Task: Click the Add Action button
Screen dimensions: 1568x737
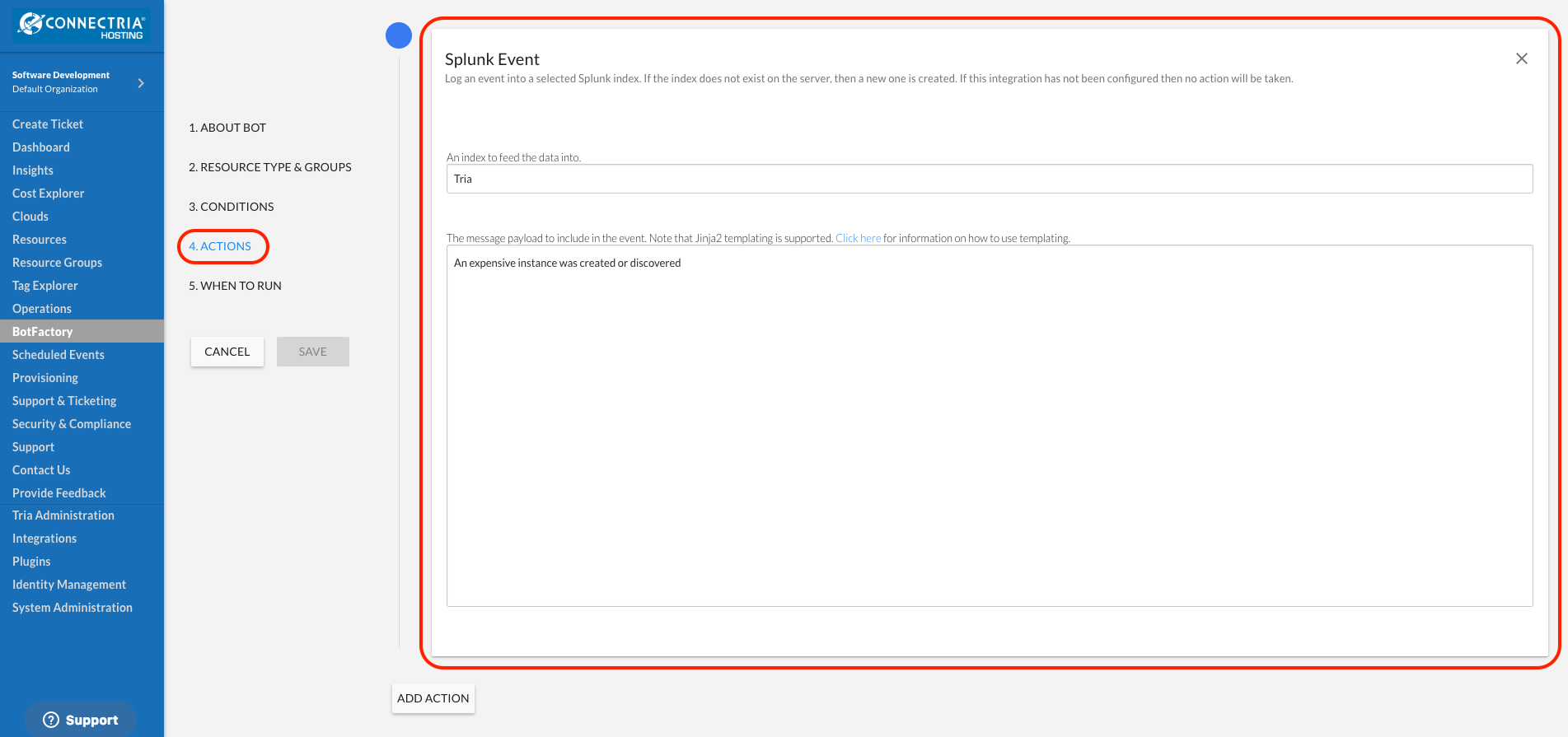Action: click(x=433, y=698)
